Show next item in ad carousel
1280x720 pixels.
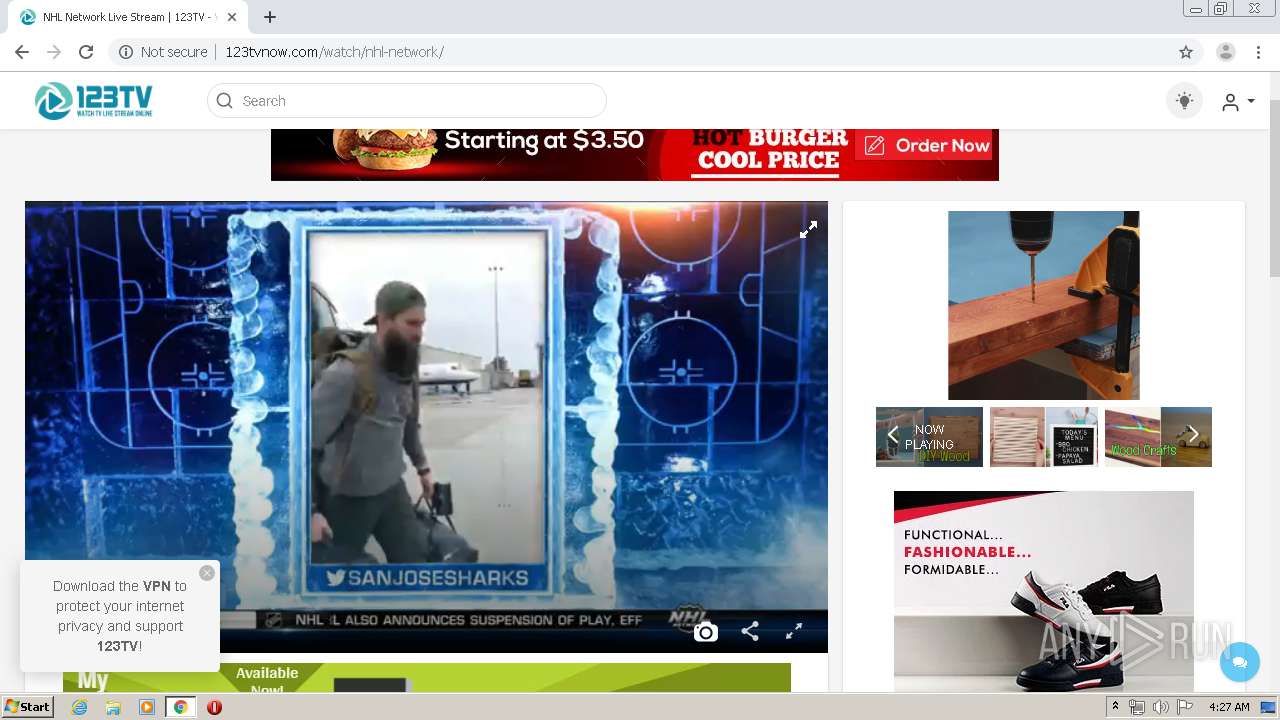click(1193, 435)
